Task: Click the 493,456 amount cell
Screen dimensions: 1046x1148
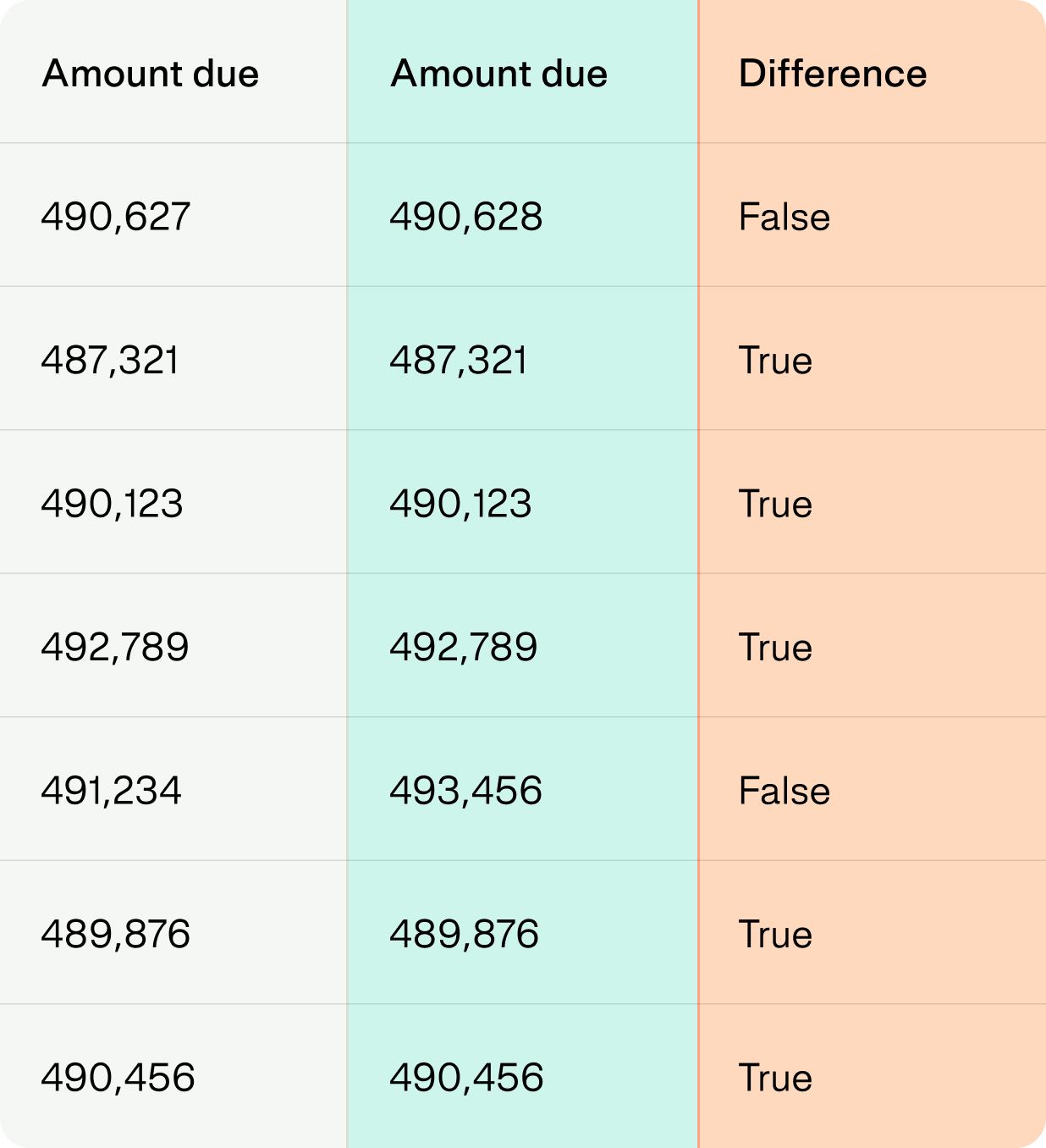Action: click(x=466, y=791)
